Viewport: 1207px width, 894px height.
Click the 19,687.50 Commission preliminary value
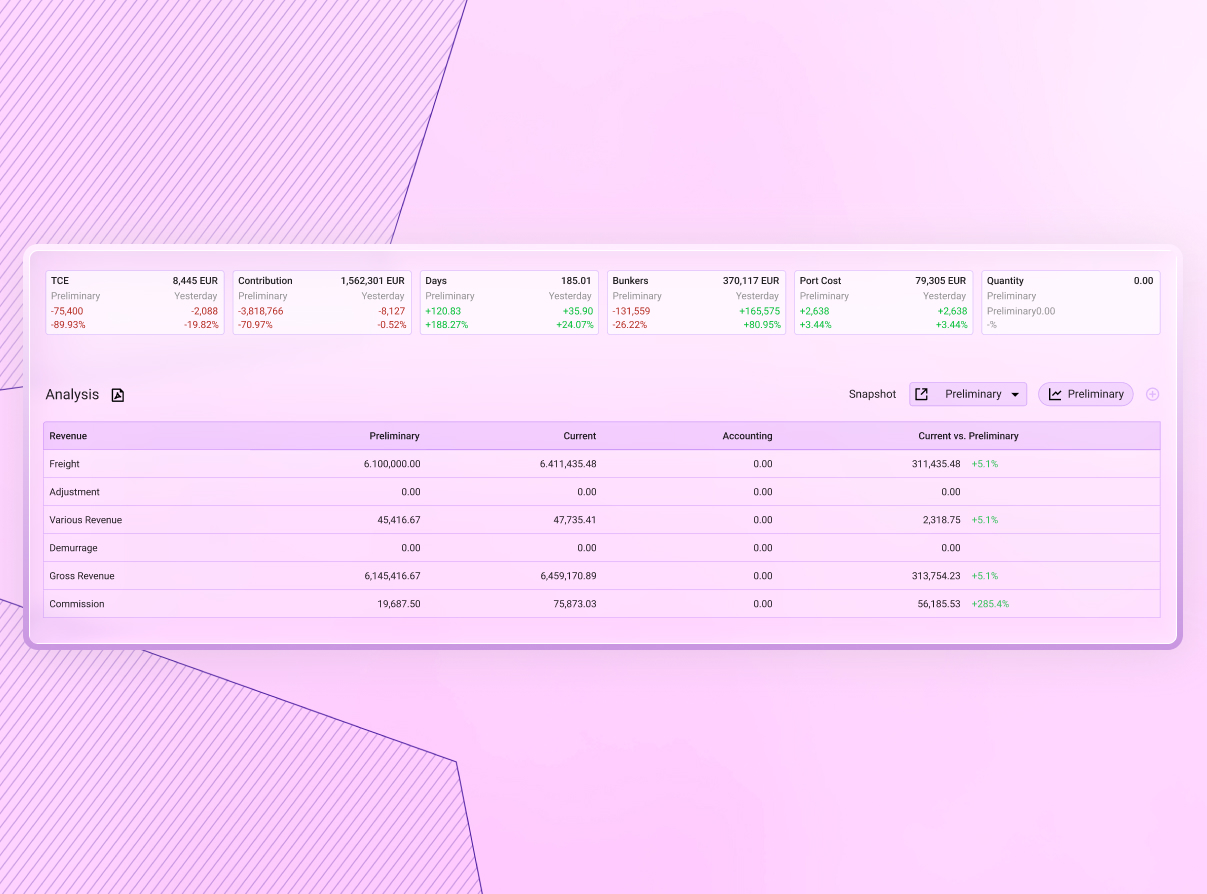tap(398, 604)
